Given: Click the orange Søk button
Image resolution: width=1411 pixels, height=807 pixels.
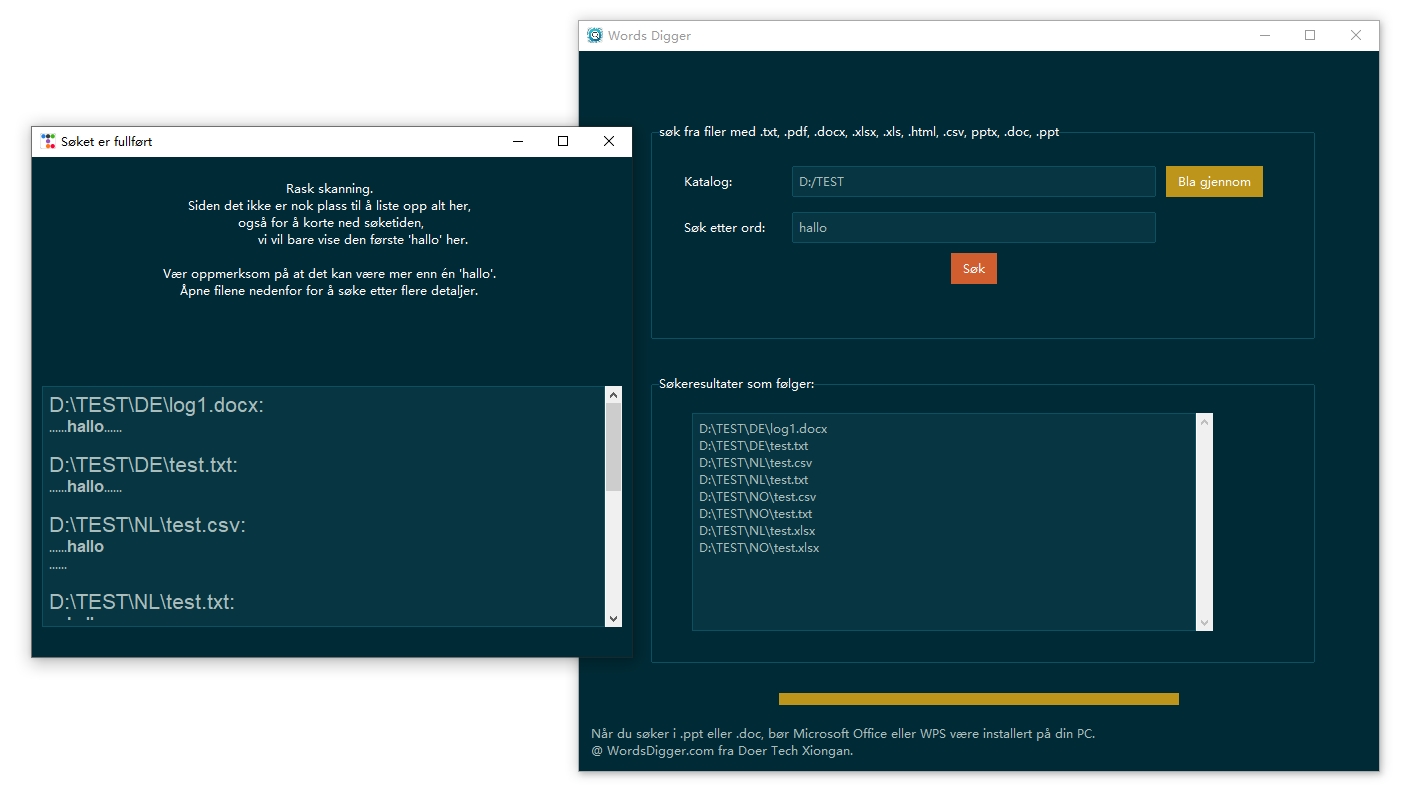Looking at the screenshot, I should [x=974, y=269].
